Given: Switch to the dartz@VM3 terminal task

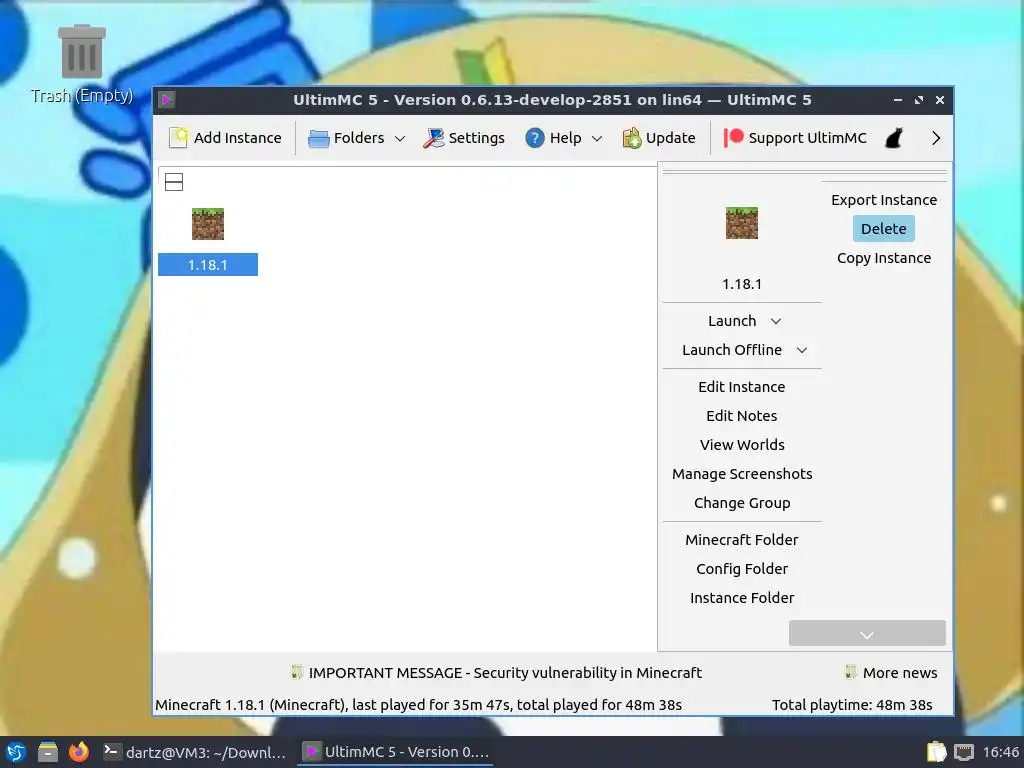Looking at the screenshot, I should pos(195,752).
